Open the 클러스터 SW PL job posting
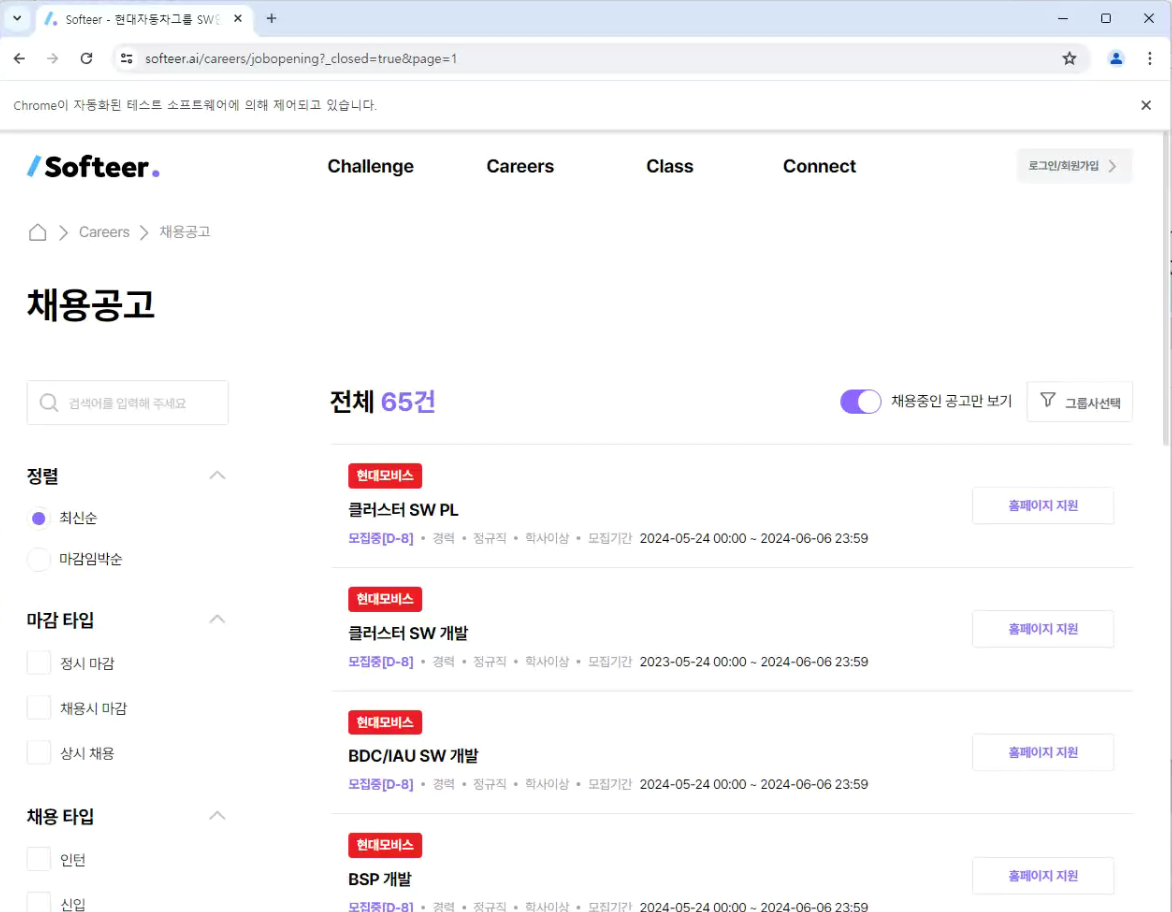This screenshot has width=1172, height=912. click(403, 510)
